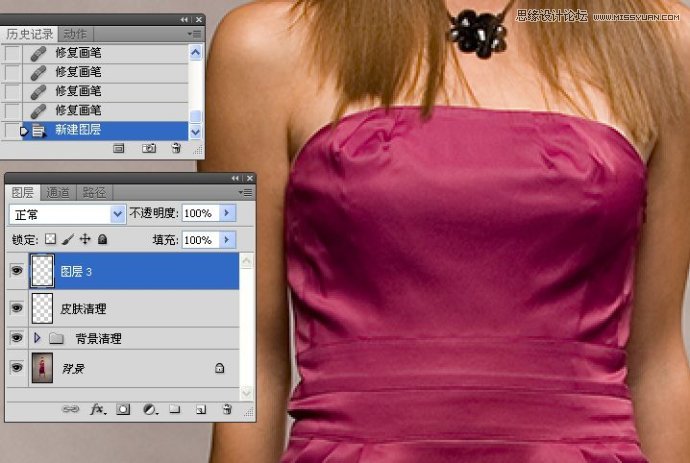This screenshot has height=463, width=690.
Task: Hide the 图层 3 layer
Action: coord(17,271)
